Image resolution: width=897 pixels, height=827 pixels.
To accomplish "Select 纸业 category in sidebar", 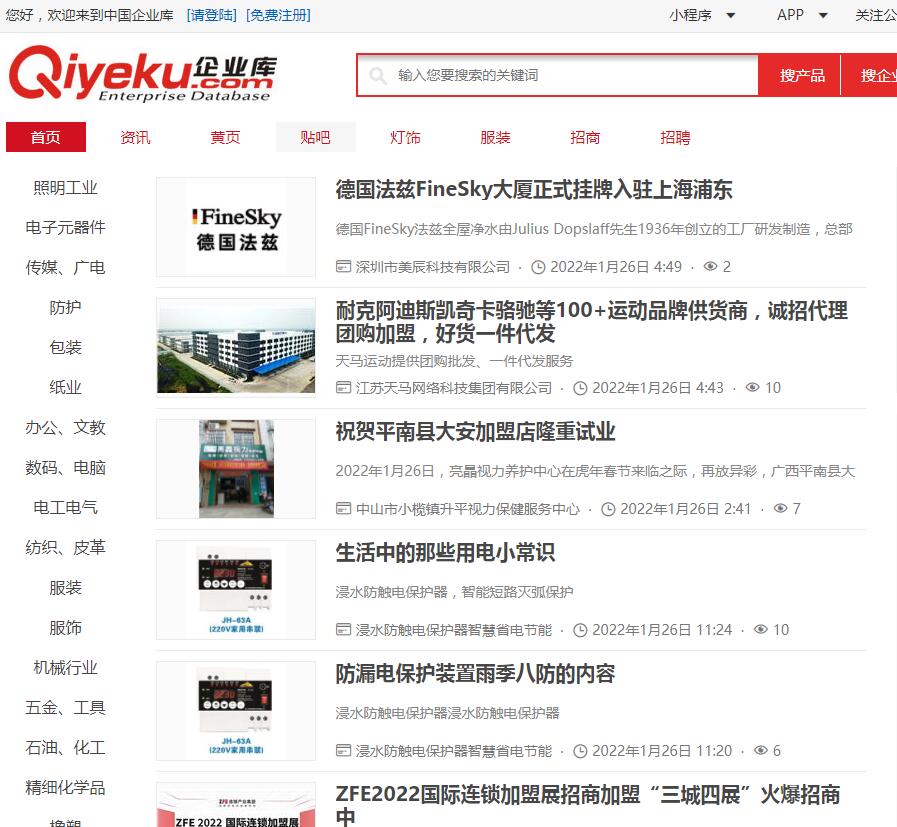I will (65, 388).
